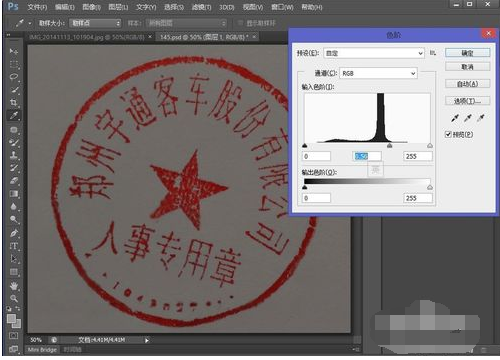This screenshot has height=360, width=500.
Task: Switch to the IMG_20141113_101904.jpg tab
Action: click(x=87, y=37)
